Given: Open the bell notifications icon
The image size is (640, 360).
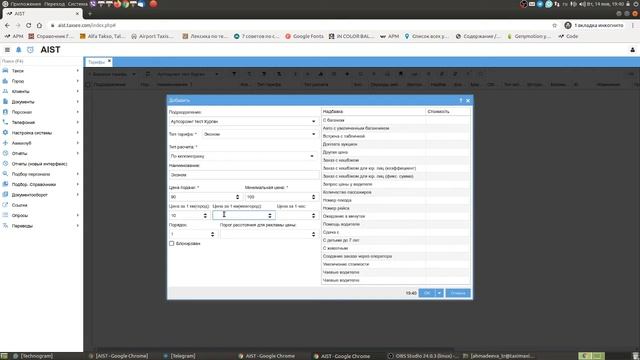Looking at the screenshot, I should pos(18,50).
